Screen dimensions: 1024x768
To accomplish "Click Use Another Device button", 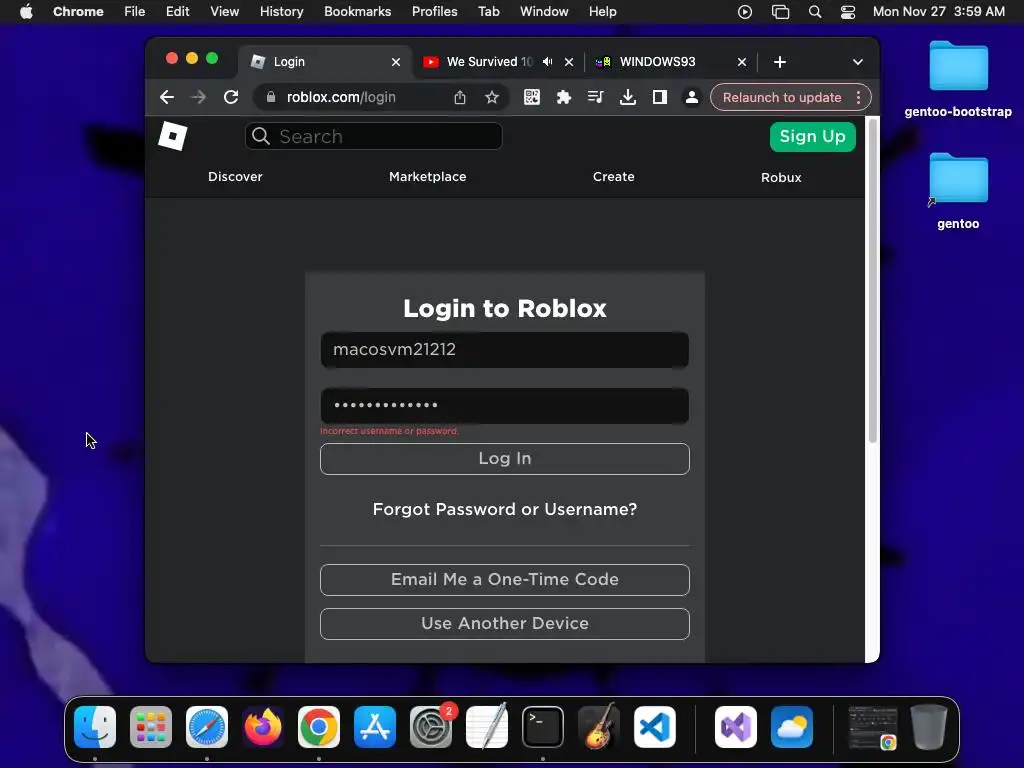I will pos(504,624).
